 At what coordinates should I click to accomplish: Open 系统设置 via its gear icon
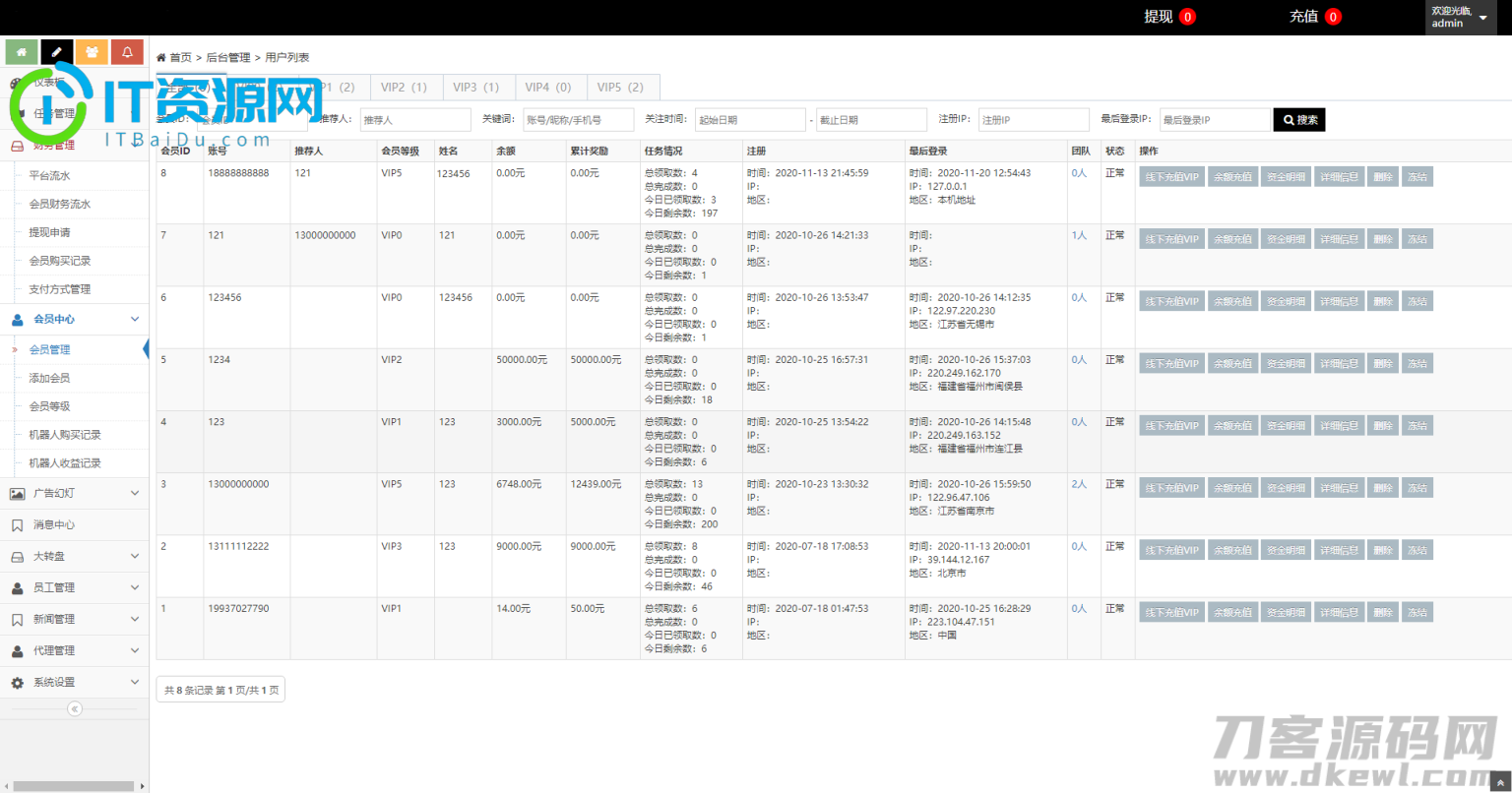pyautogui.click(x=17, y=682)
